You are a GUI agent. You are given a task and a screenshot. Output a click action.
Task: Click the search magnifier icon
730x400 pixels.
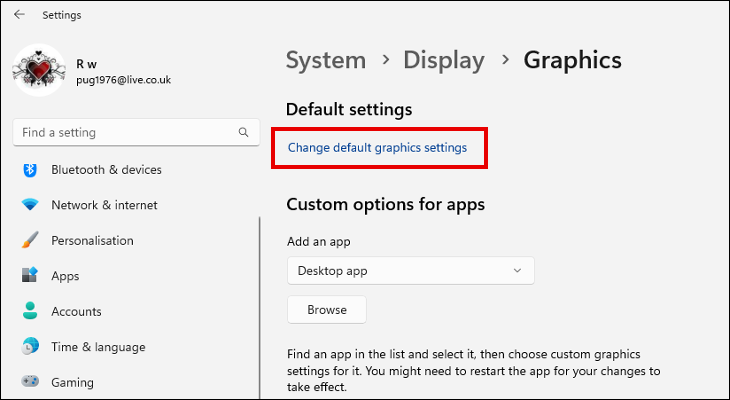243,132
